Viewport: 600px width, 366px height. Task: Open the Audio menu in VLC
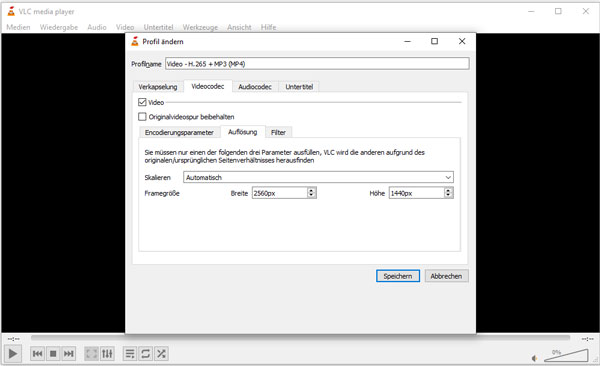point(97,27)
